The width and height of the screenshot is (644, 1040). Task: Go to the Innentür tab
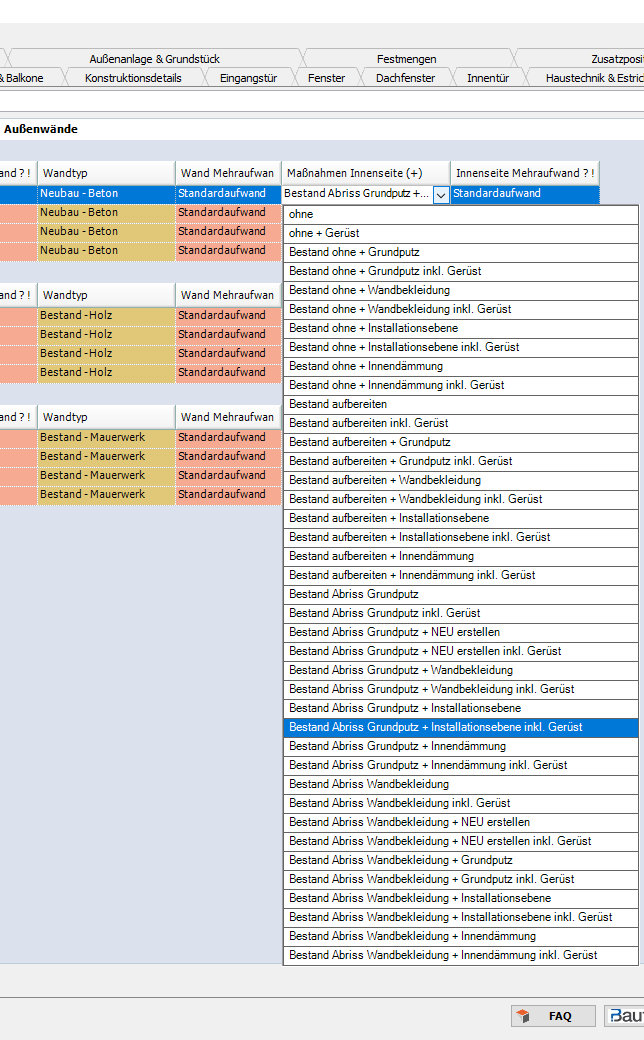tap(488, 78)
